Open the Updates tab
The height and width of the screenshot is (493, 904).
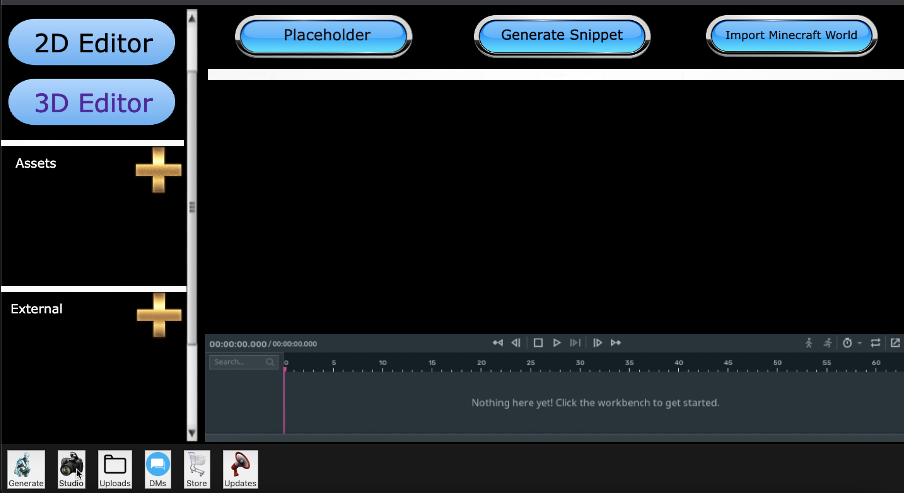tap(240, 469)
